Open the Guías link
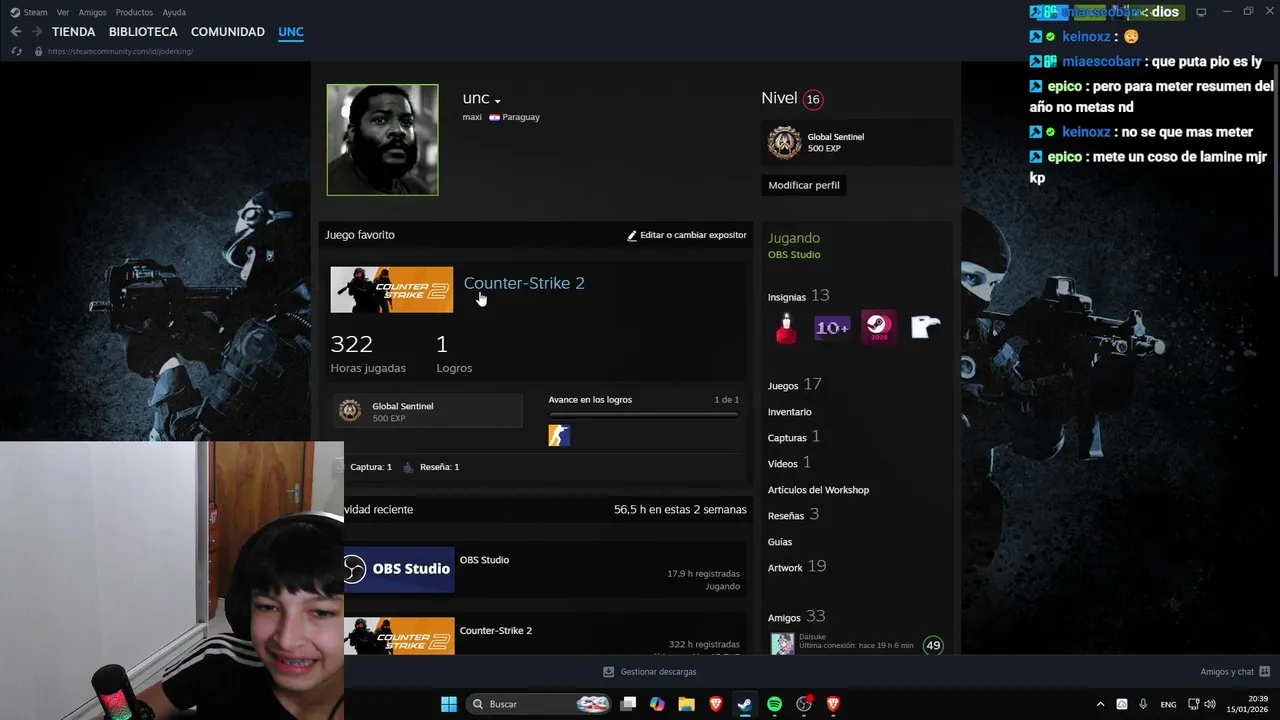This screenshot has width=1280, height=720. click(780, 542)
